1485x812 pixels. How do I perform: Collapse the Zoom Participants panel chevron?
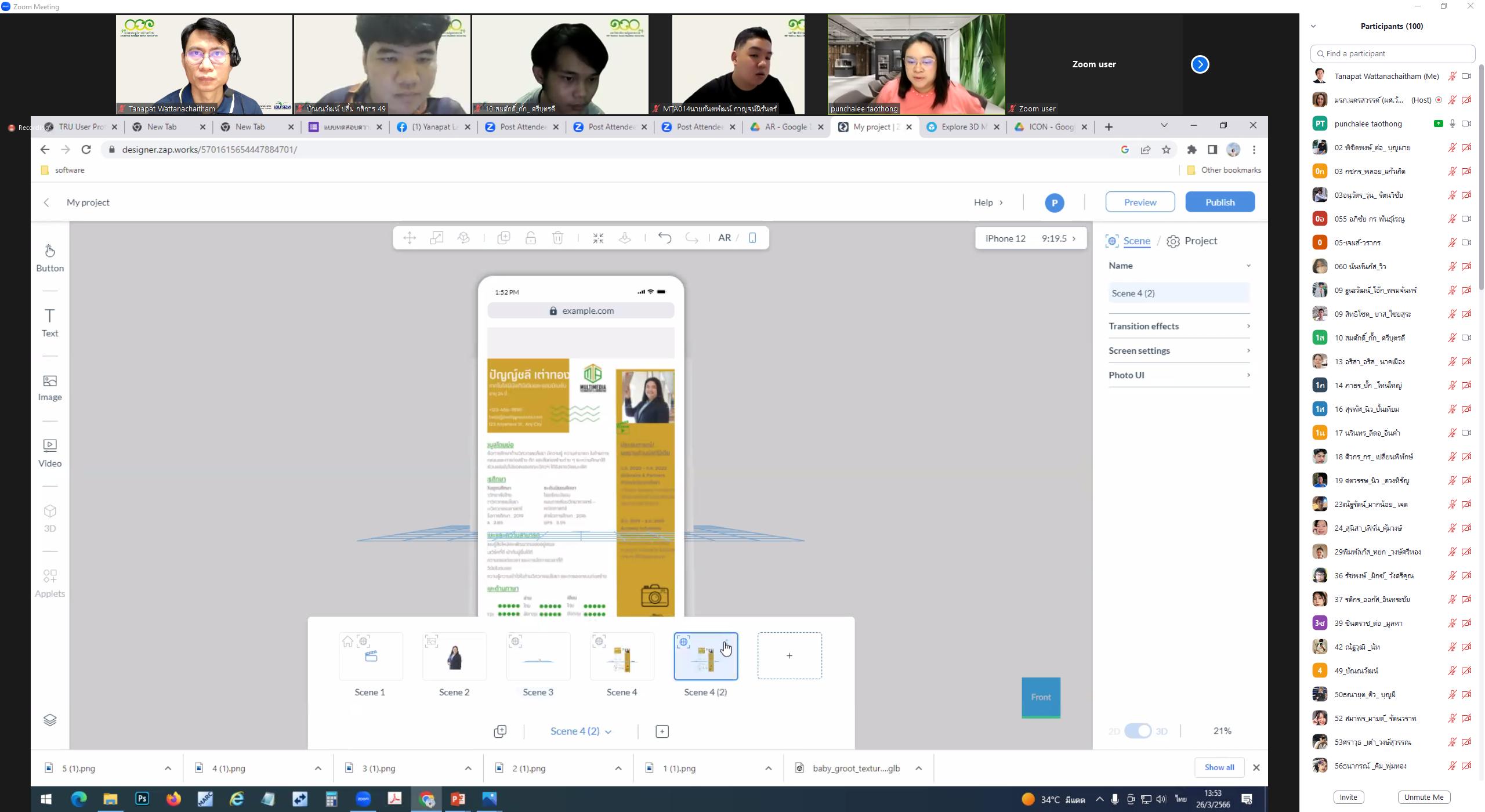[x=1313, y=26]
